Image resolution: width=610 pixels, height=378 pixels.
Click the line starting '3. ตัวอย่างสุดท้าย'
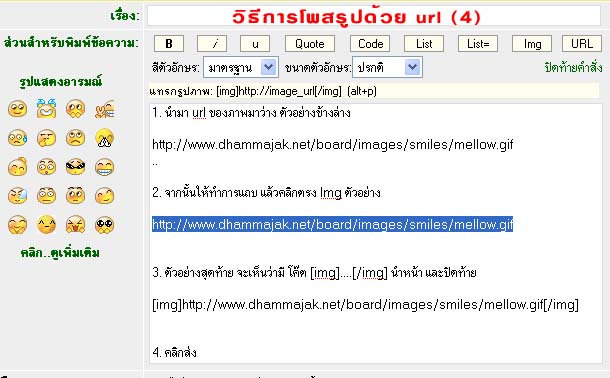tap(314, 273)
